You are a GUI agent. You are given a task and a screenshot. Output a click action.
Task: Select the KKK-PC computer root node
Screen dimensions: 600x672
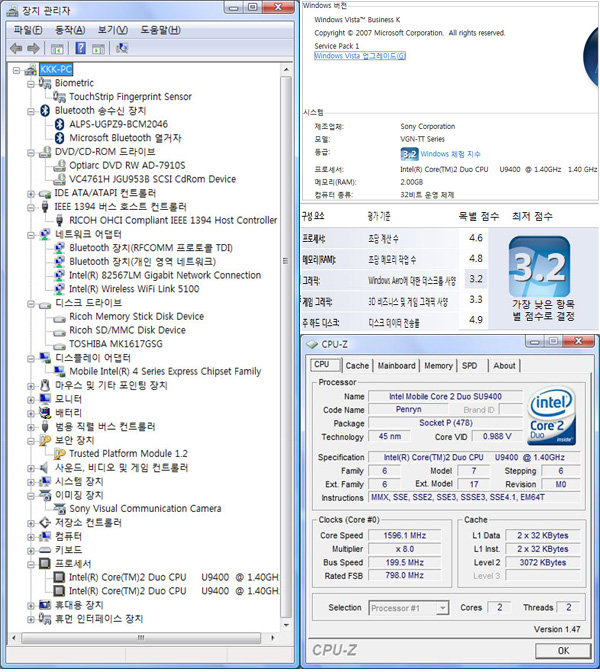(x=56, y=69)
